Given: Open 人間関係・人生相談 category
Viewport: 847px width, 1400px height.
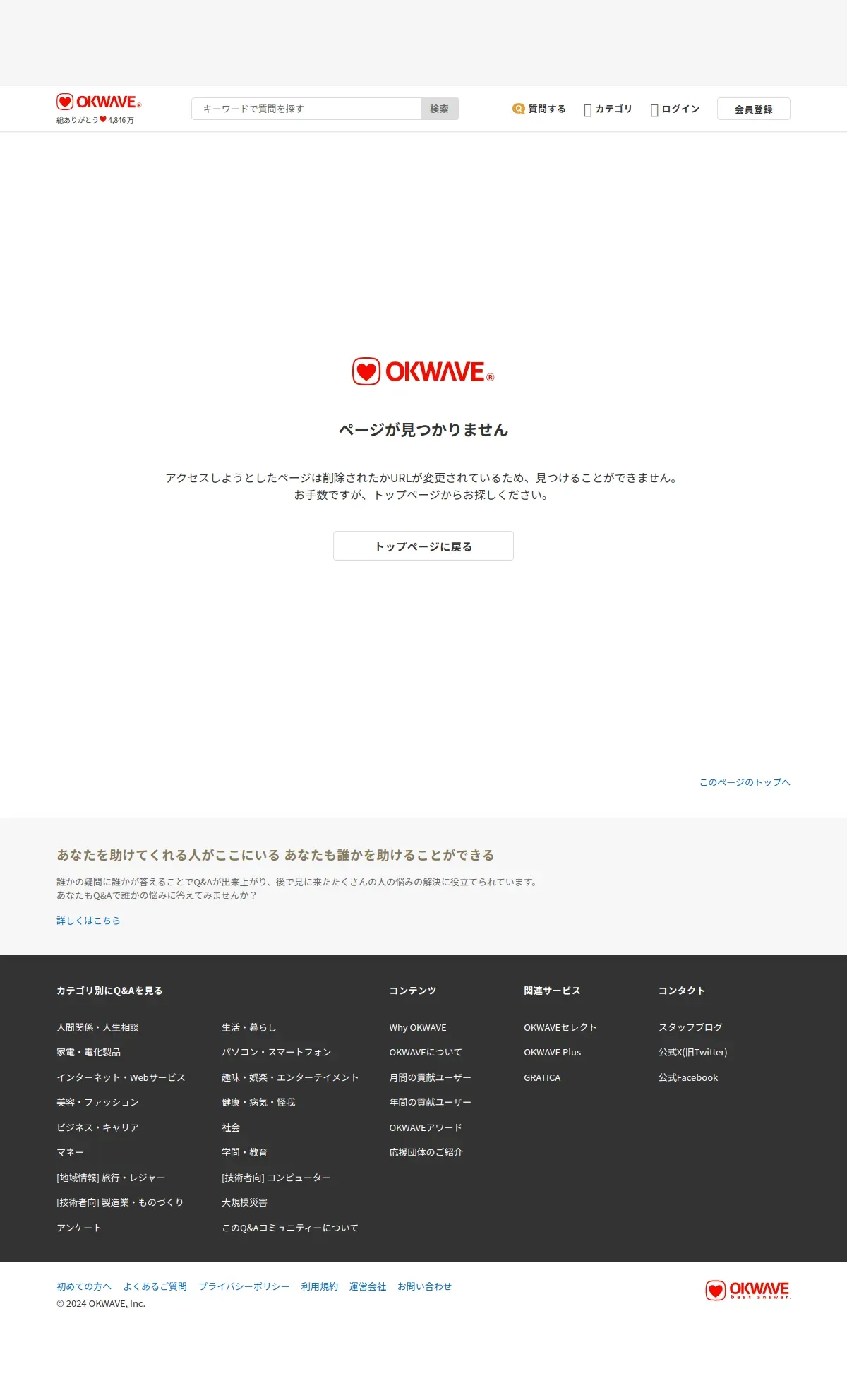Looking at the screenshot, I should click(97, 1027).
